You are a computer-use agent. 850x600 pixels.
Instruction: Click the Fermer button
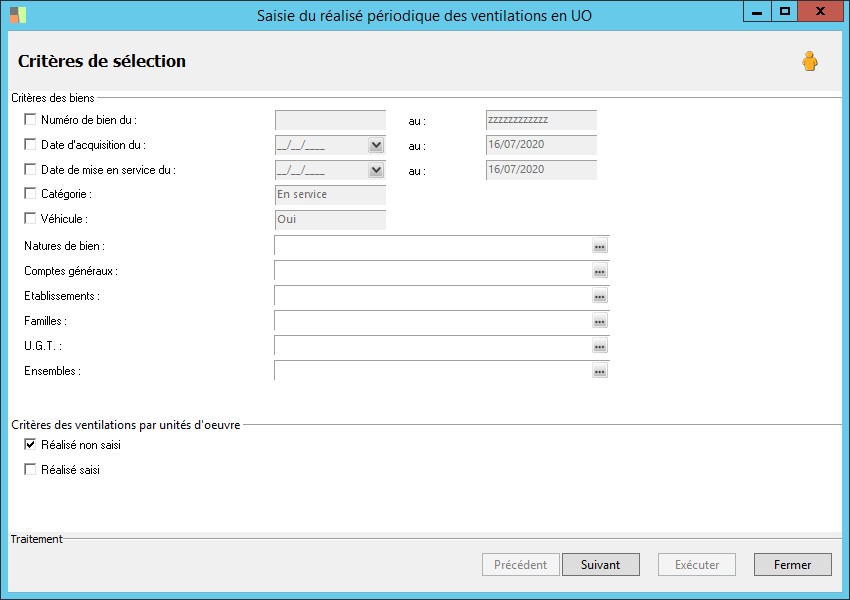(x=792, y=565)
